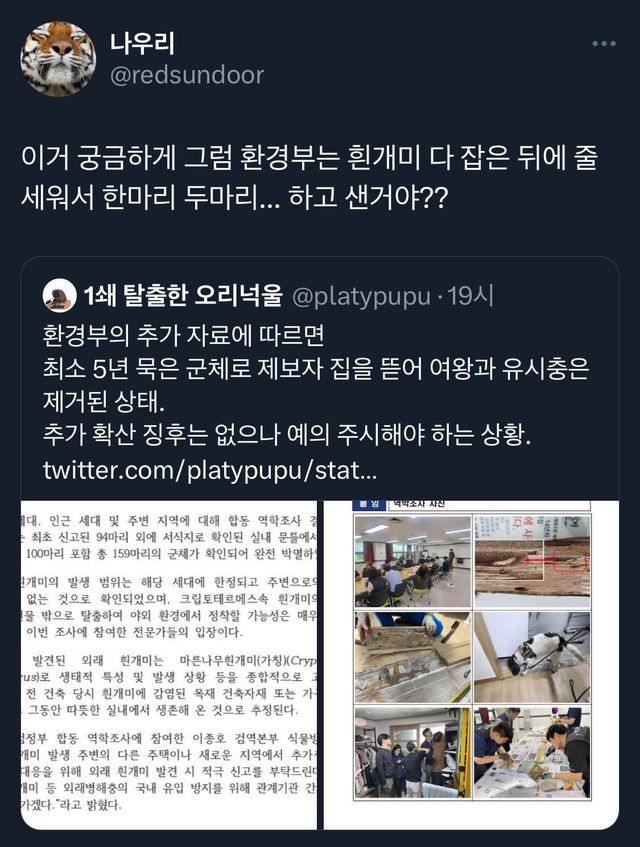Click the meeting room photo in the grid
The width and height of the screenshot is (640, 847).
click(413, 562)
